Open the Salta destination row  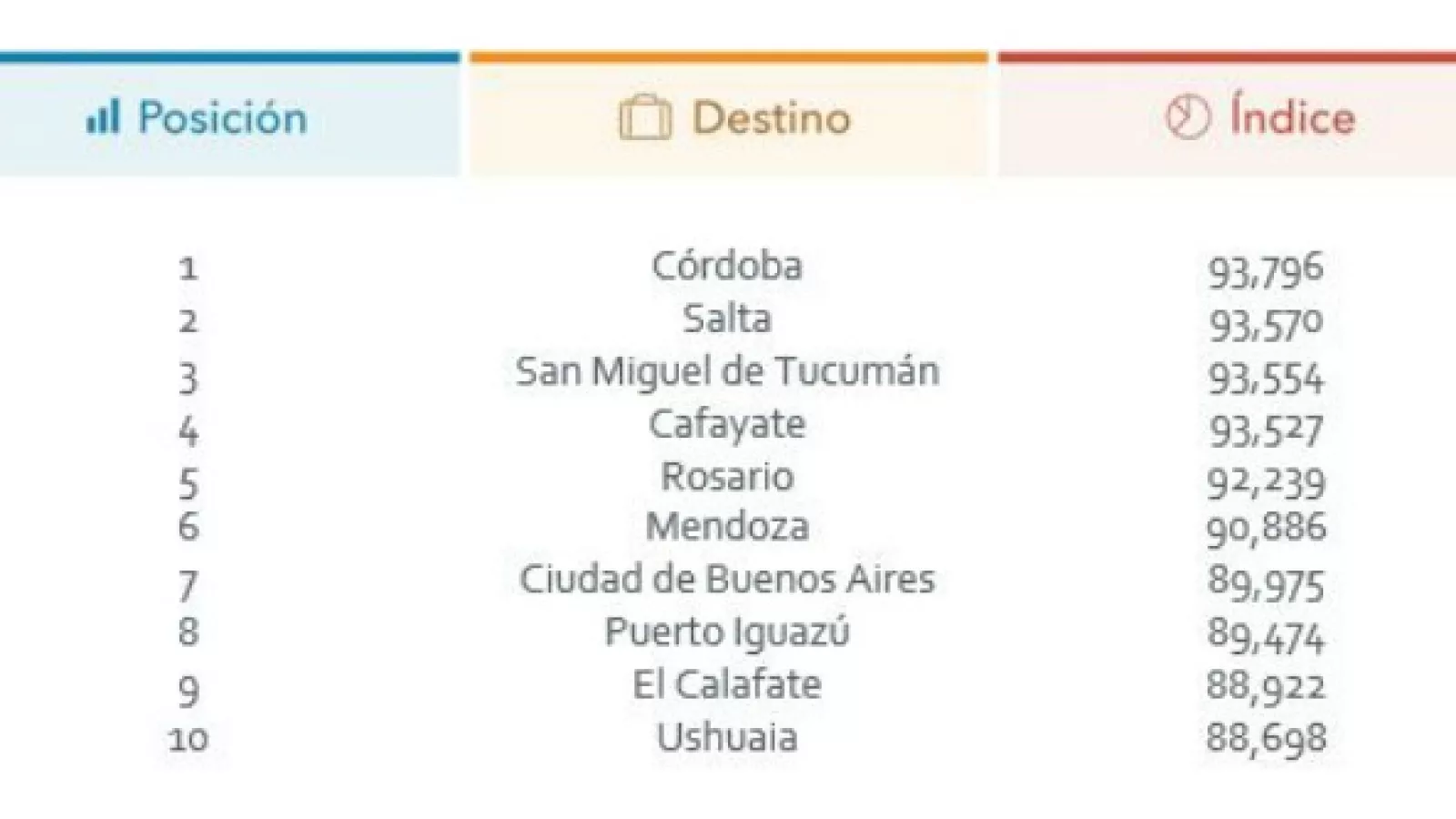click(x=727, y=318)
